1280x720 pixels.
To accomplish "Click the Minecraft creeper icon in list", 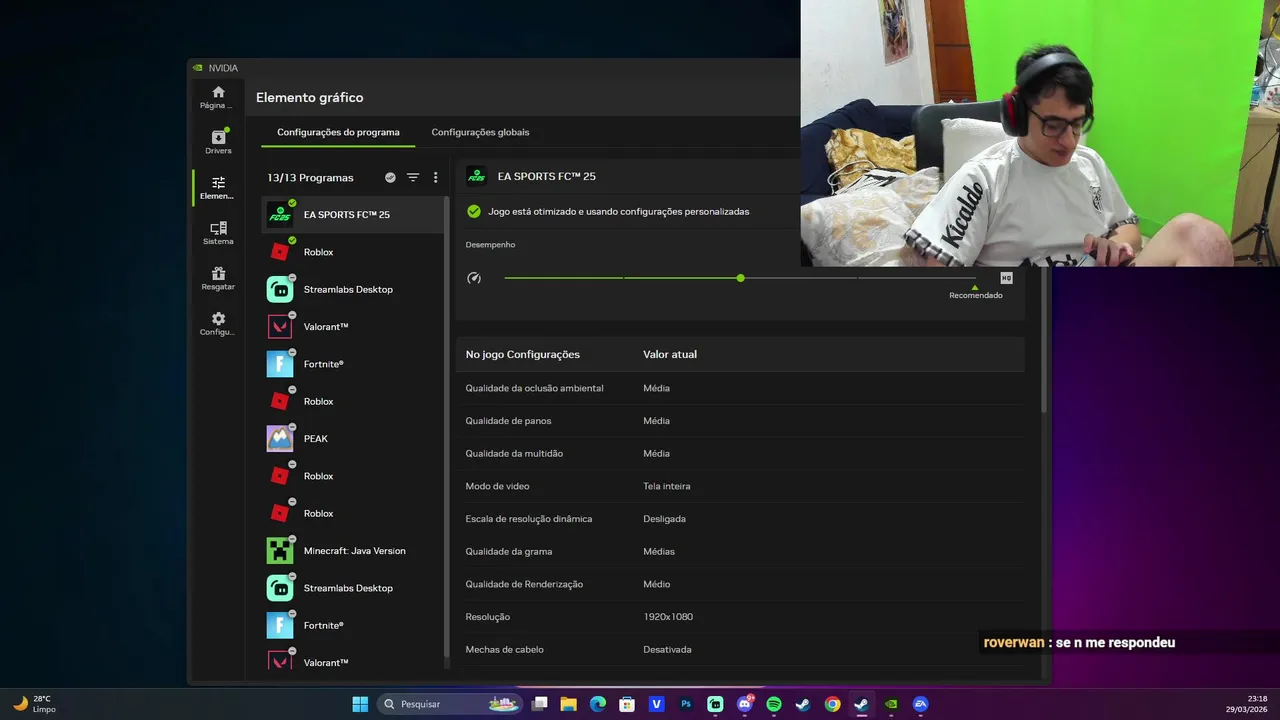I will (280, 551).
